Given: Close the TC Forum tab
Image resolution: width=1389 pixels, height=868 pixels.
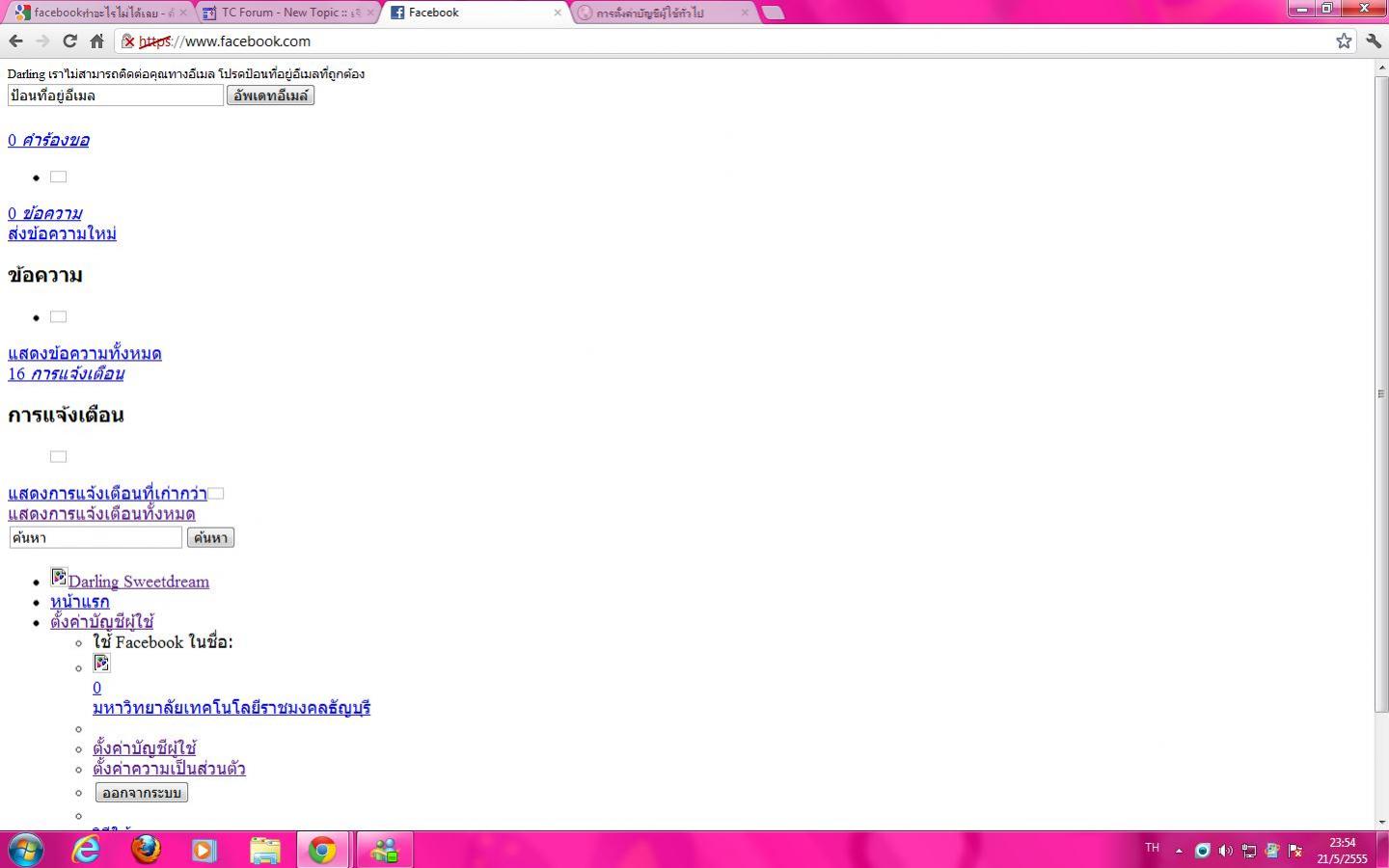Looking at the screenshot, I should coord(370,13).
